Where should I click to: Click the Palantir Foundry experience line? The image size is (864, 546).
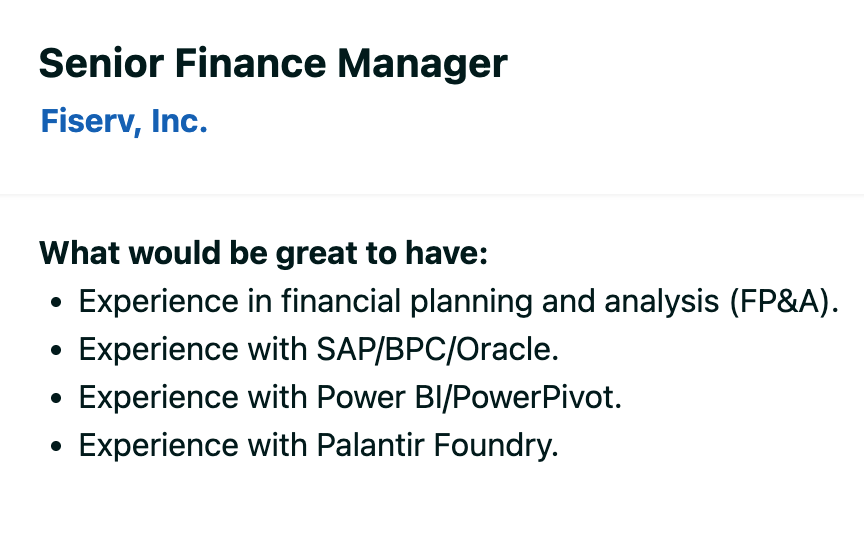[318, 445]
